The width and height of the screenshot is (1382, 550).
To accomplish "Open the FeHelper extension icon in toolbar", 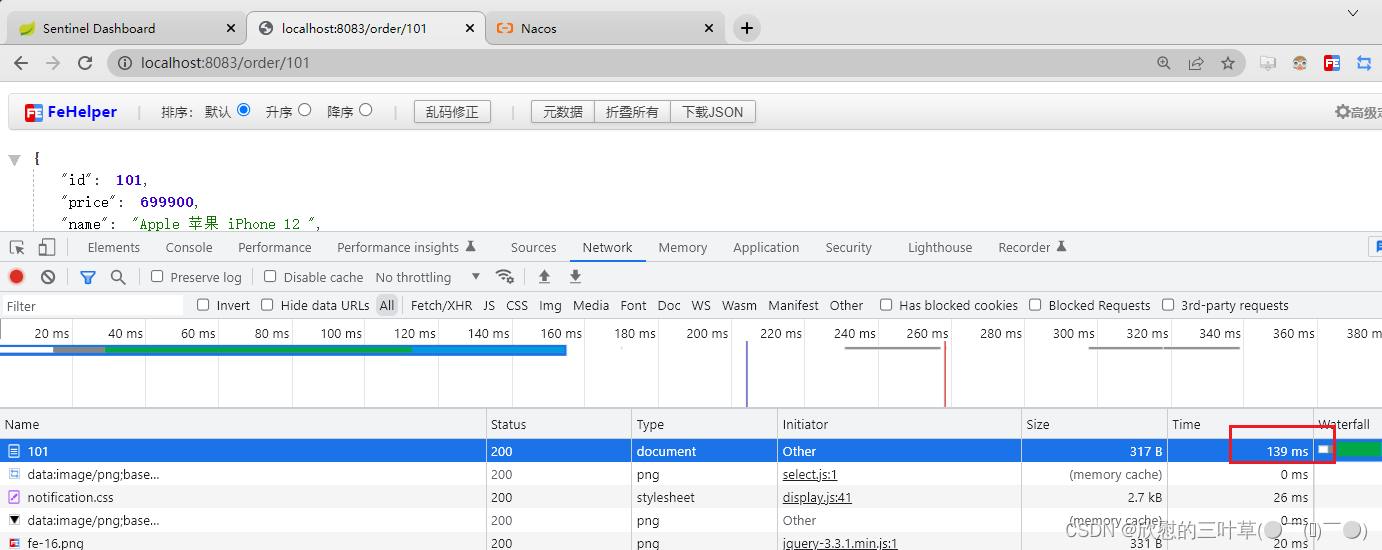I will click(x=1332, y=63).
